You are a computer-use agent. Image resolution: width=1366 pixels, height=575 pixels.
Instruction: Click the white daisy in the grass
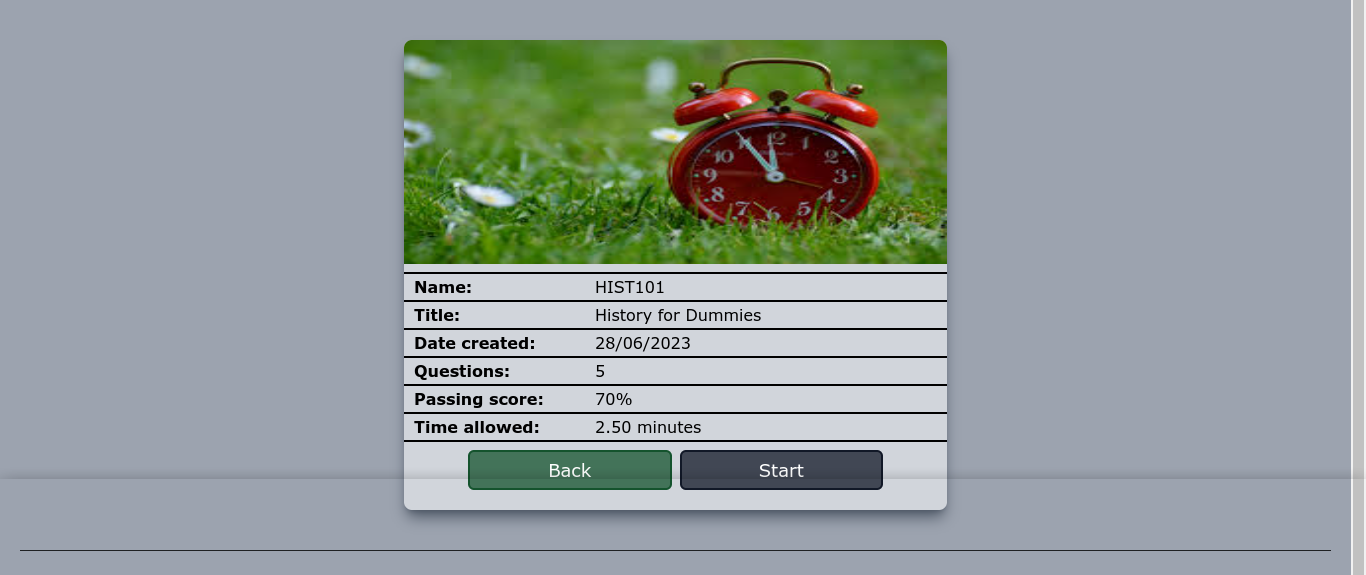coord(489,195)
